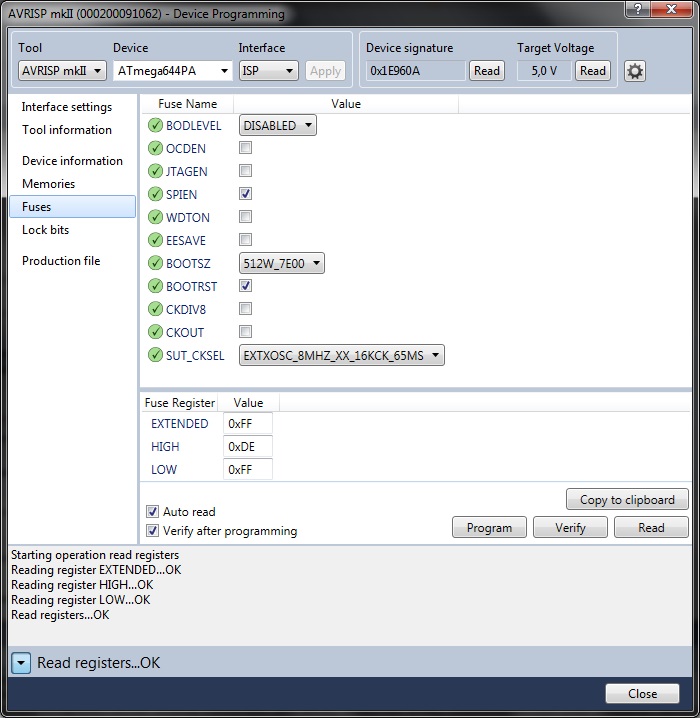Open the Tool information section
Image resolution: width=700 pixels, height=718 pixels.
coord(67,130)
